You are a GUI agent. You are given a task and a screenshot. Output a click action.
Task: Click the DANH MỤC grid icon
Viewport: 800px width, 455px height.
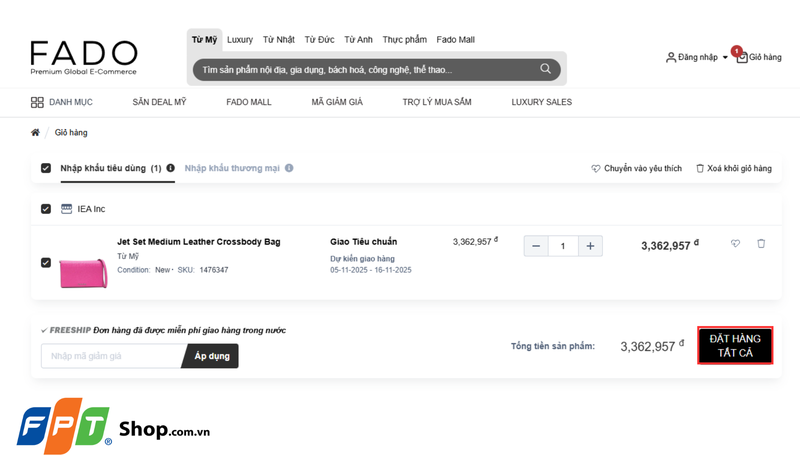click(x=37, y=102)
